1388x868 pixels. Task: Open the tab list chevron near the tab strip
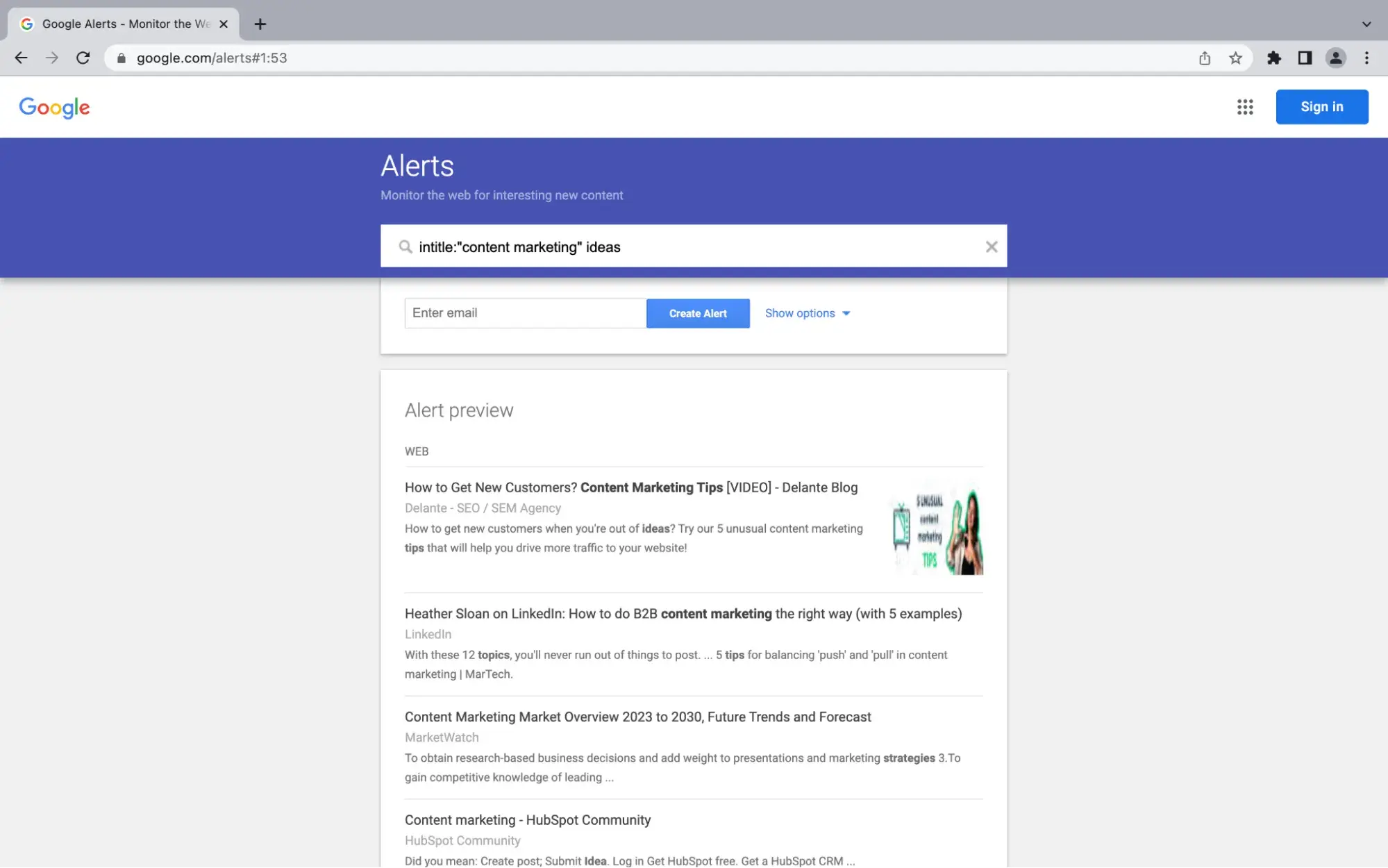(1365, 23)
